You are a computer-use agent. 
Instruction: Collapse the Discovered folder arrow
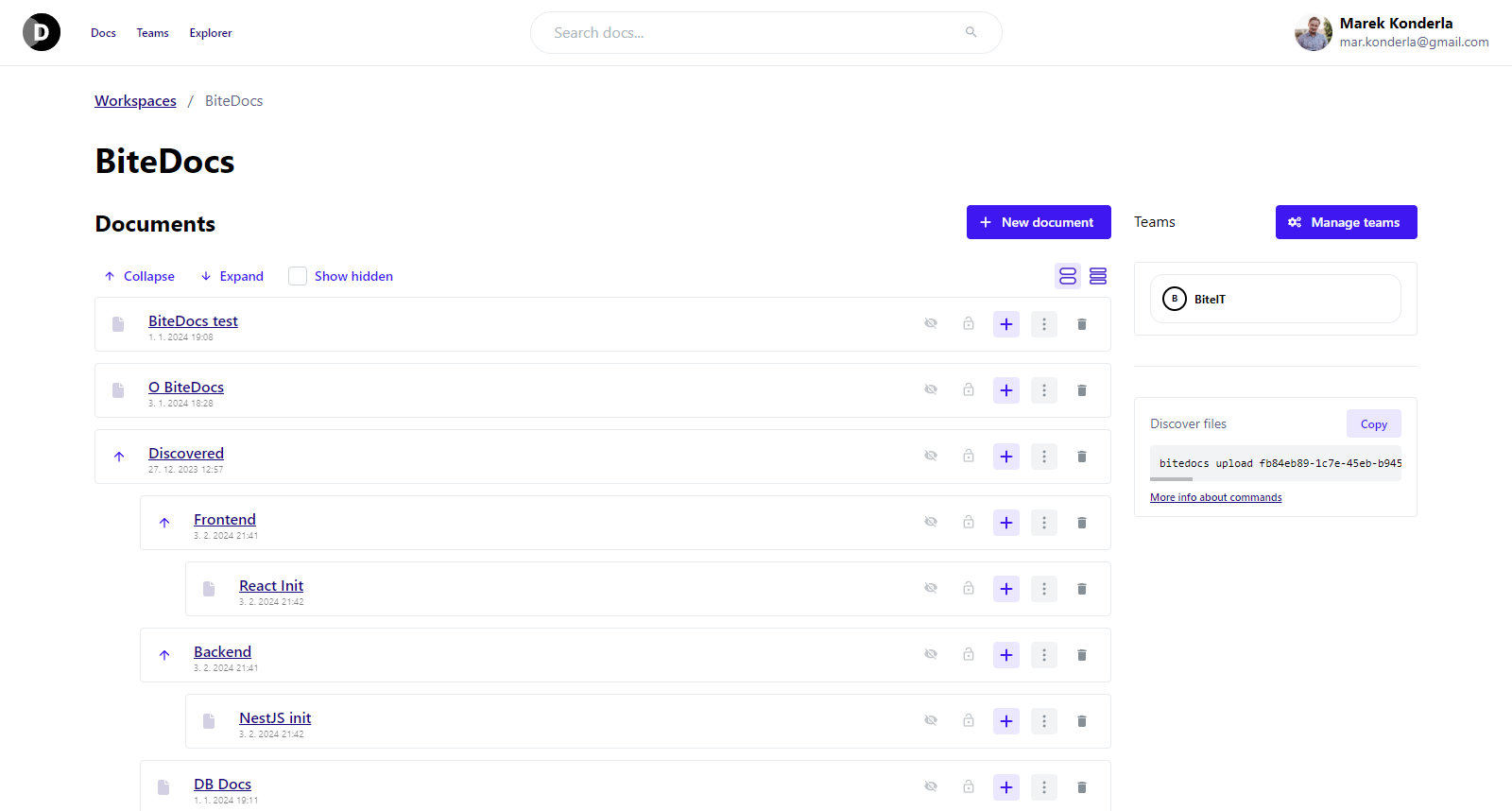click(x=119, y=457)
